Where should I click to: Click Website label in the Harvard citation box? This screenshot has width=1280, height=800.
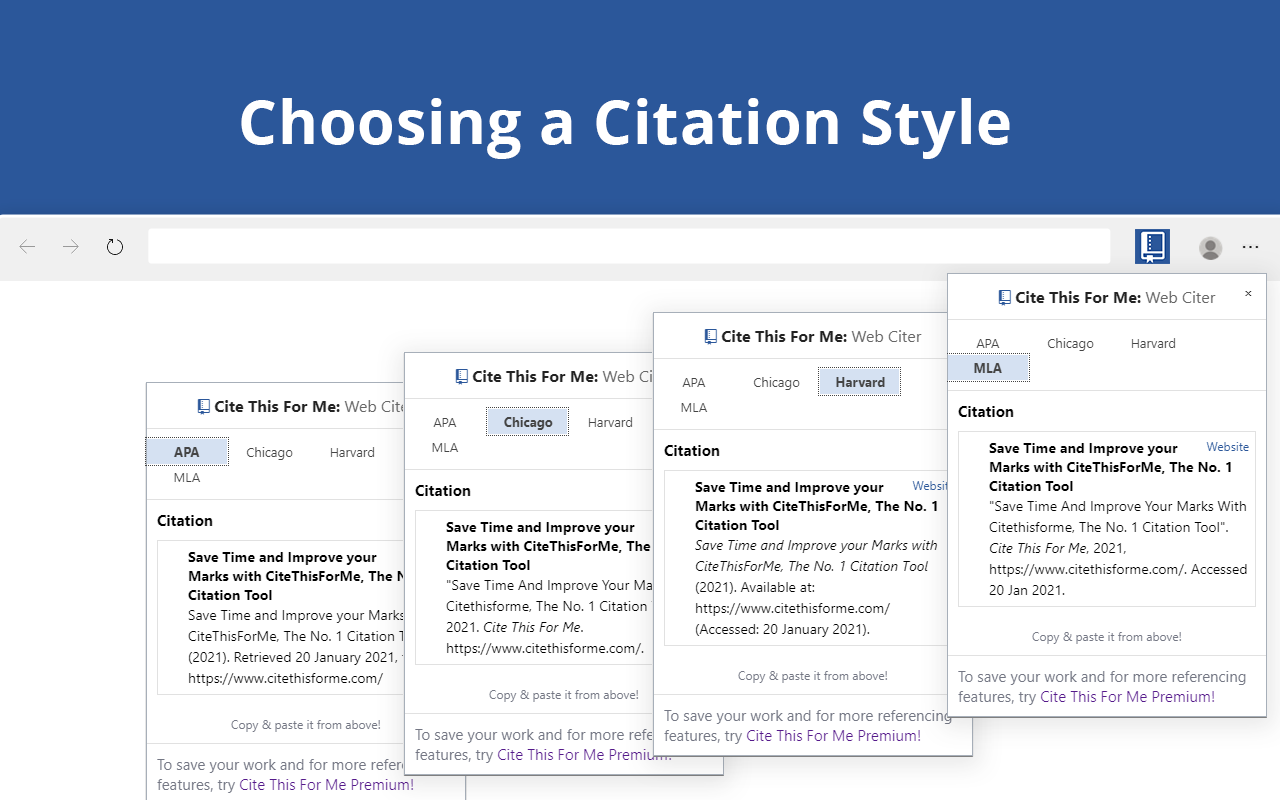pyautogui.click(x=930, y=486)
